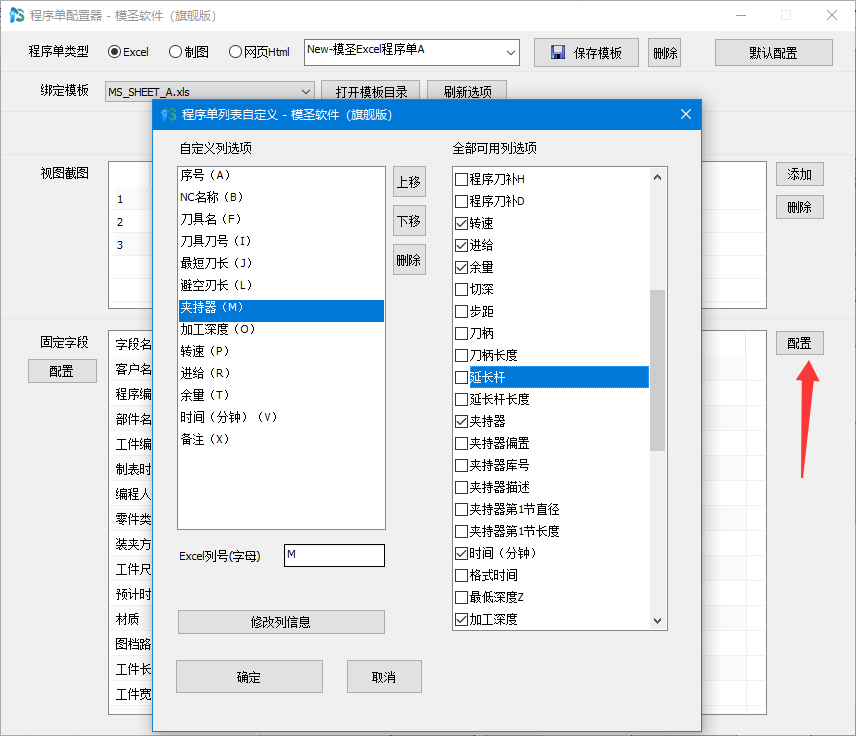Close the main 程序单配置器 window
This screenshot has width=856, height=736.
831,15
